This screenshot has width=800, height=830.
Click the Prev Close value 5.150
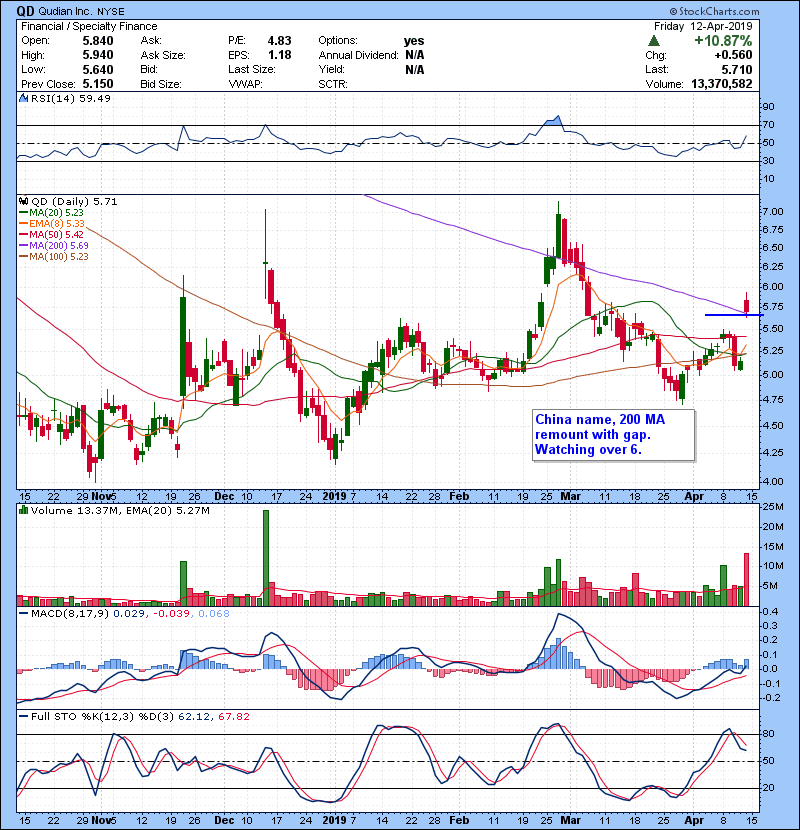pos(98,84)
